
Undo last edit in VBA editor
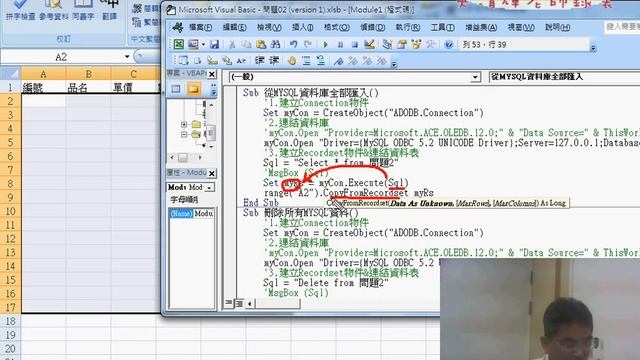click(x=293, y=44)
